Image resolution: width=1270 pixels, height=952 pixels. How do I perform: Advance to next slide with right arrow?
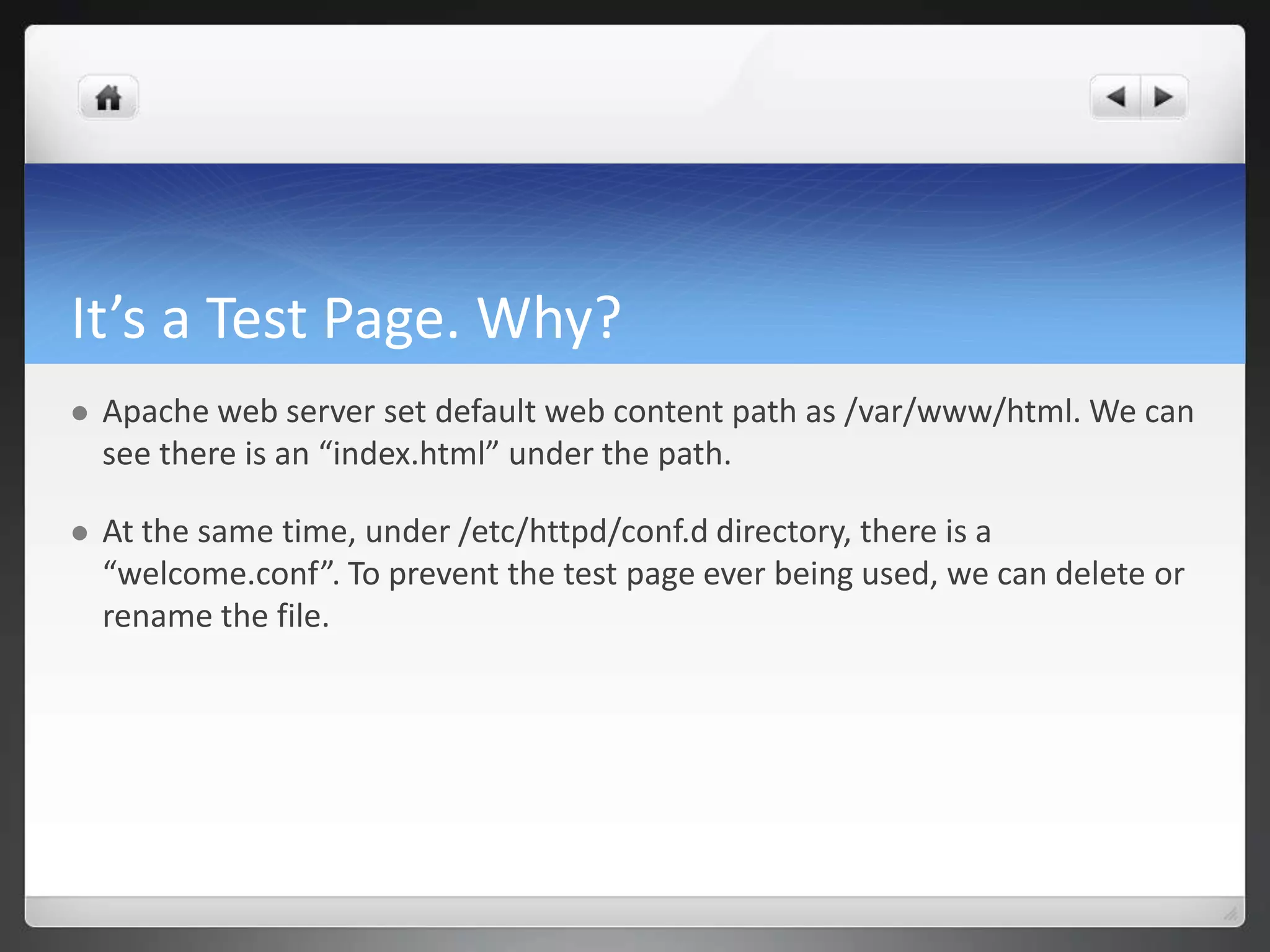(x=1164, y=97)
